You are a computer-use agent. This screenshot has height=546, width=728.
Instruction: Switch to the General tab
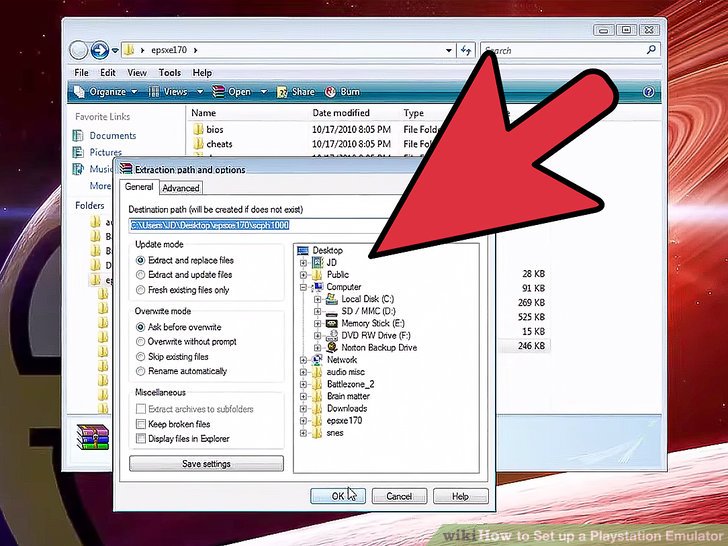point(139,187)
